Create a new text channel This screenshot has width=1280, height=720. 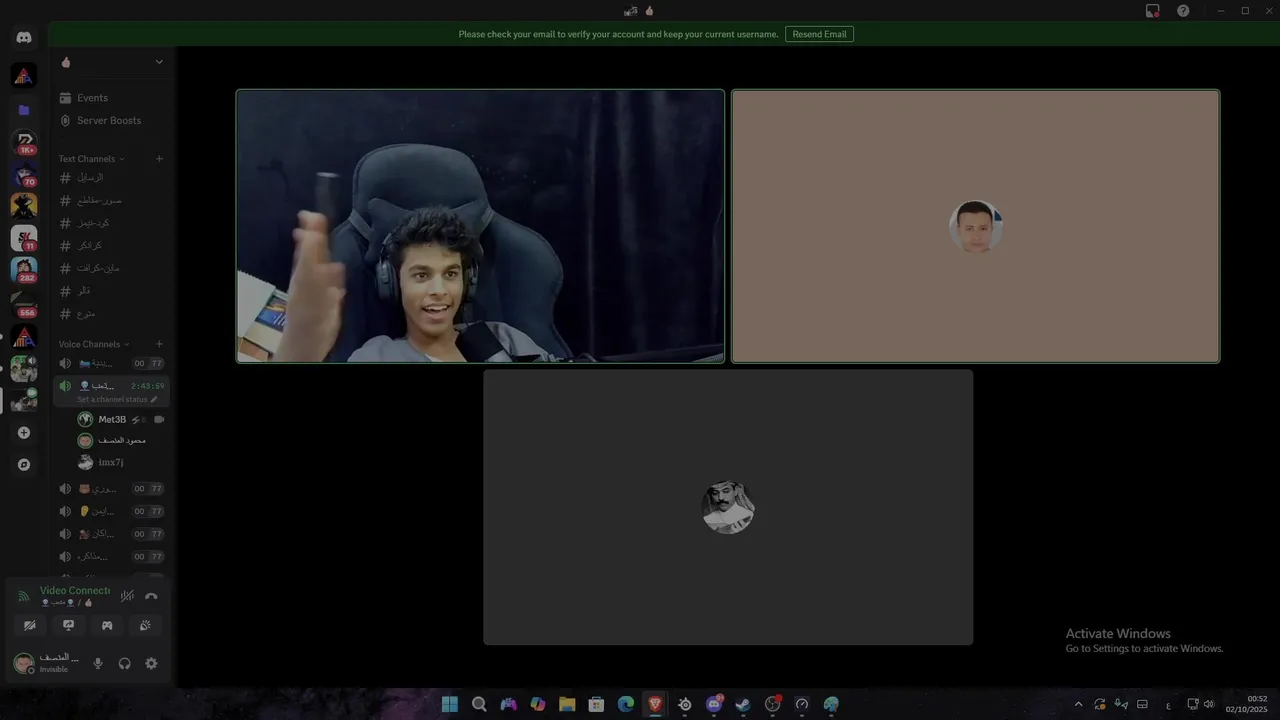pos(159,159)
